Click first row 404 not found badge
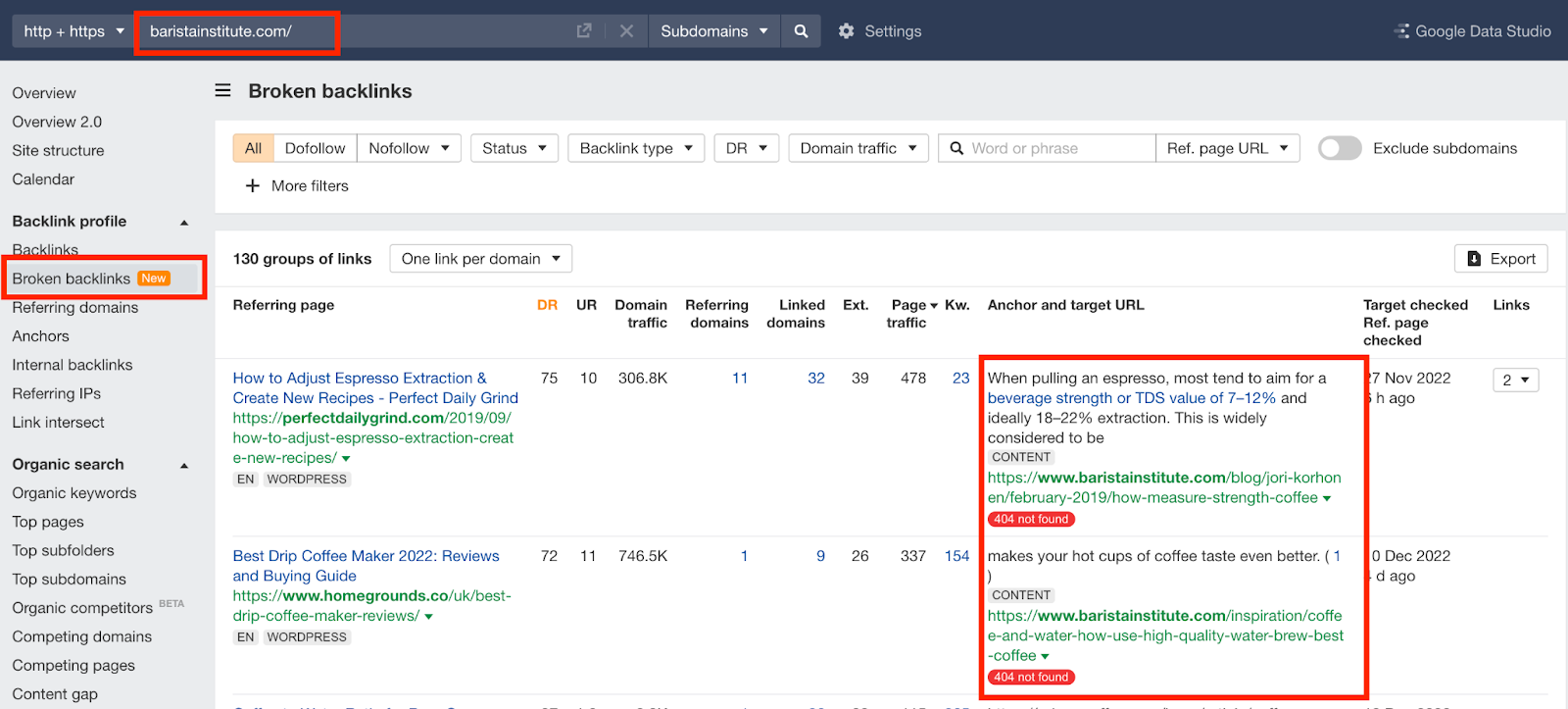The width and height of the screenshot is (1568, 709). tap(1031, 520)
